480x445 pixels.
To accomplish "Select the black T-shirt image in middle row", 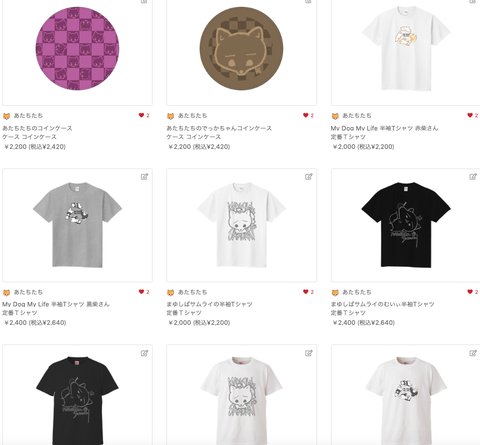I will click(406, 225).
